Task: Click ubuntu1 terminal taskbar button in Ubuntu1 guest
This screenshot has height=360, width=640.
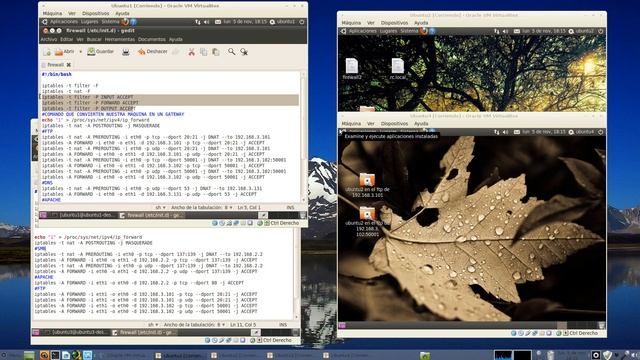Action: pos(83,215)
